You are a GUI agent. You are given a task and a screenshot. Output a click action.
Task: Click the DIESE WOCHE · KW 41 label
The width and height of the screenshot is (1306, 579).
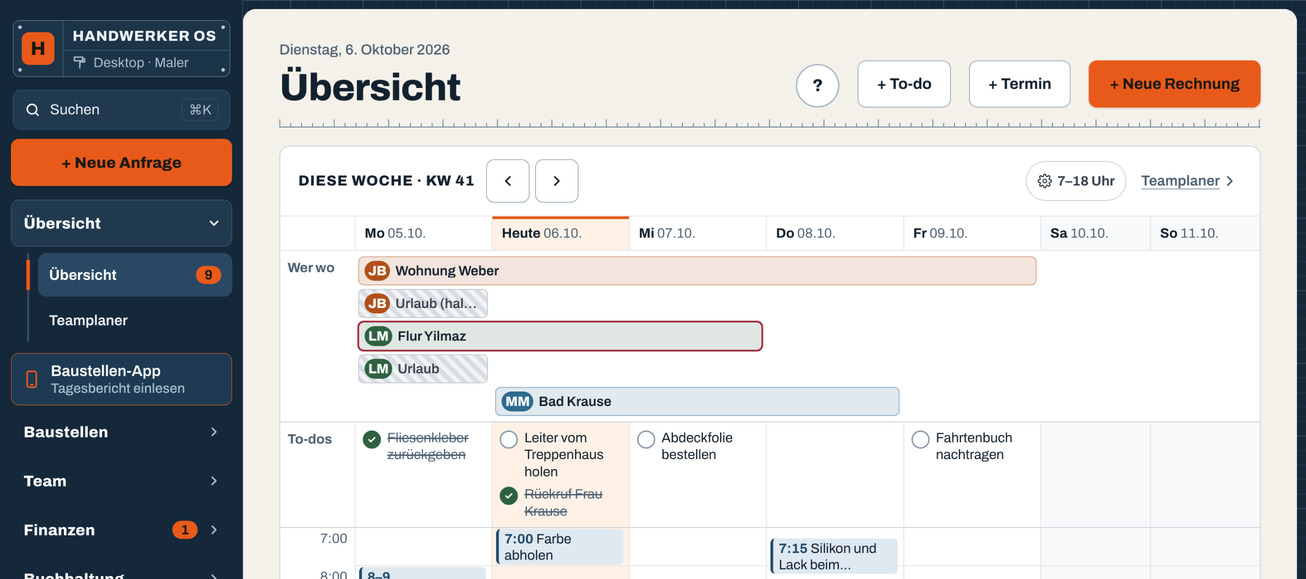pyautogui.click(x=386, y=181)
